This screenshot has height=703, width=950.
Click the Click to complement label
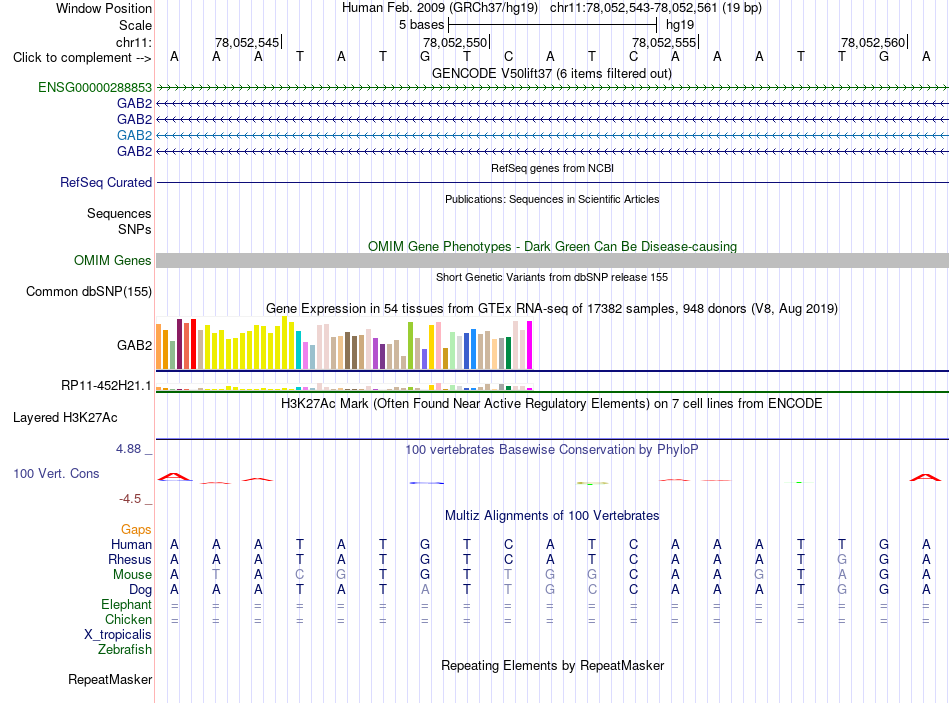(82, 58)
